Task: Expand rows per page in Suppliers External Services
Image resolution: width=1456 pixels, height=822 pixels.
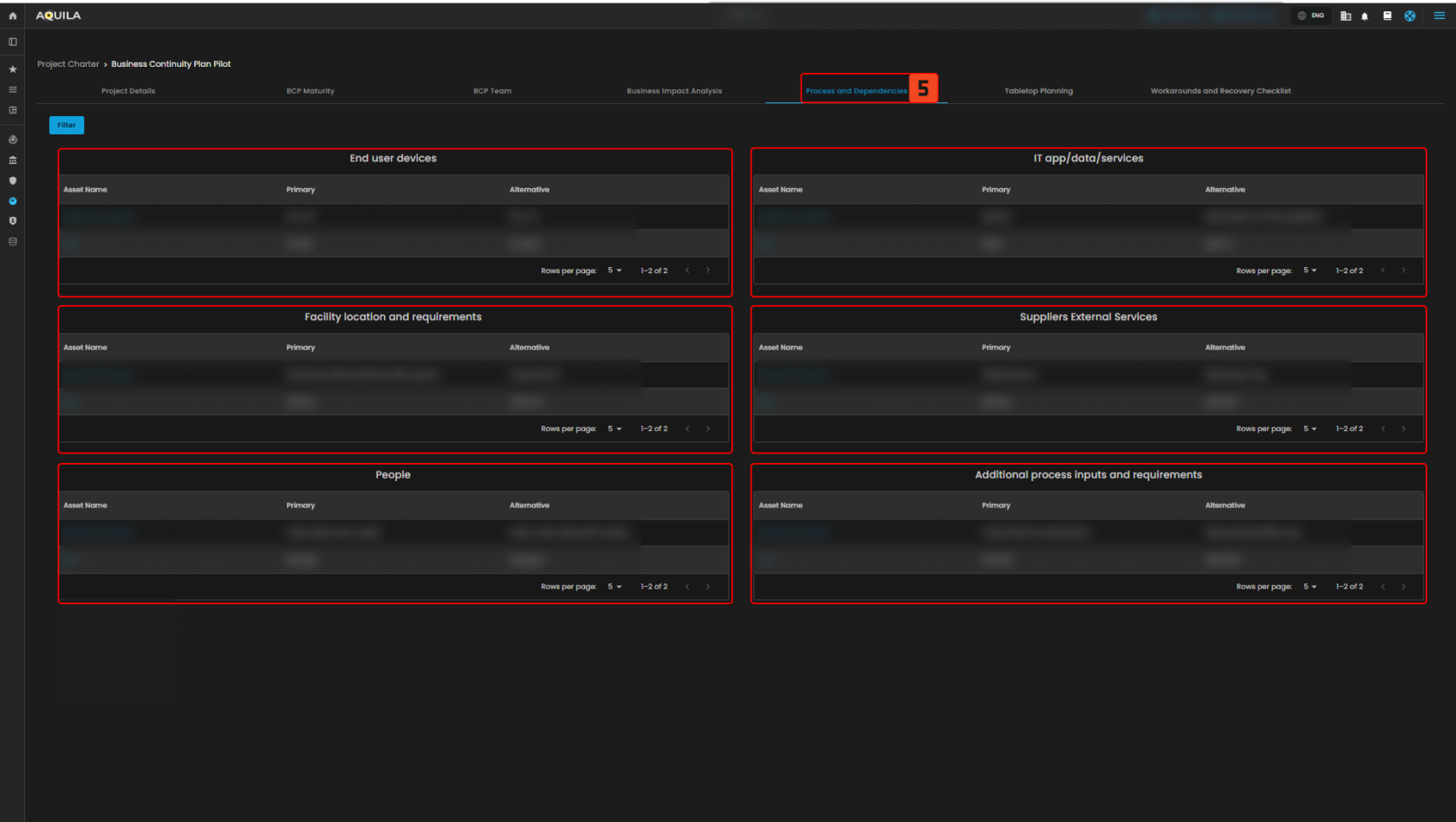Action: pyautogui.click(x=1310, y=428)
